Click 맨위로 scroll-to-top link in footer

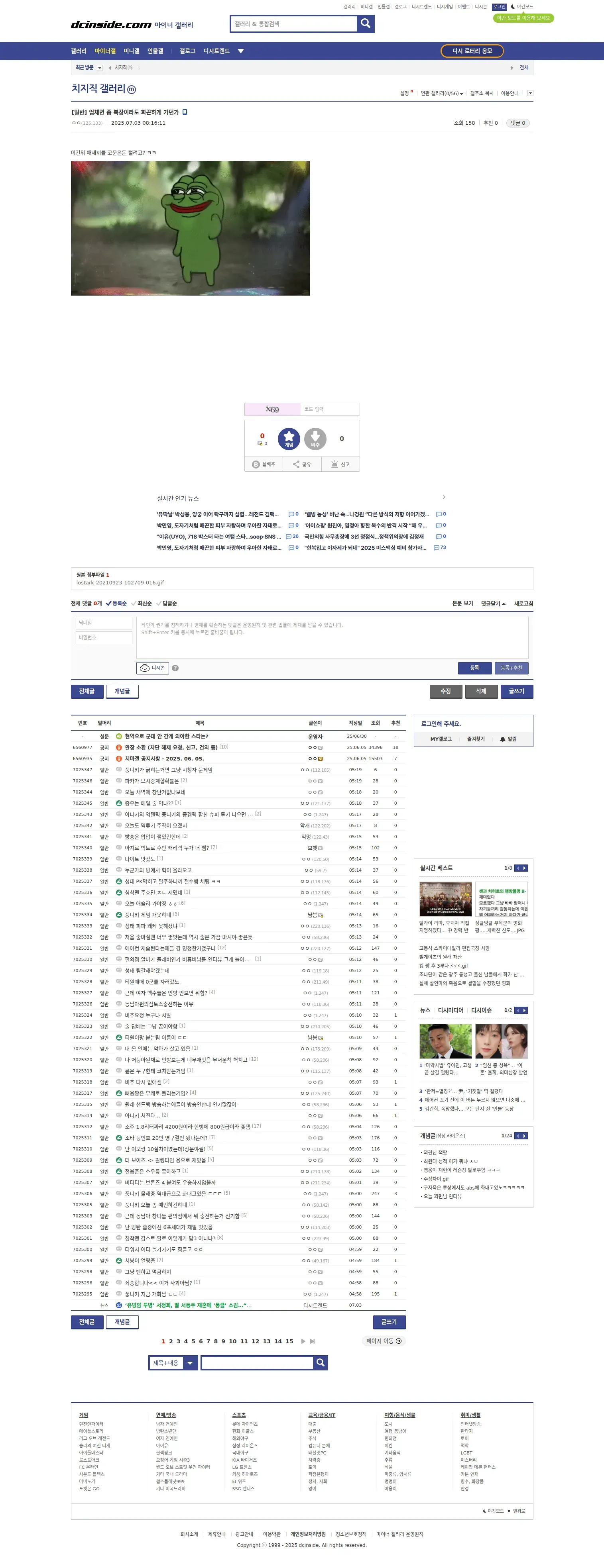(516, 1511)
